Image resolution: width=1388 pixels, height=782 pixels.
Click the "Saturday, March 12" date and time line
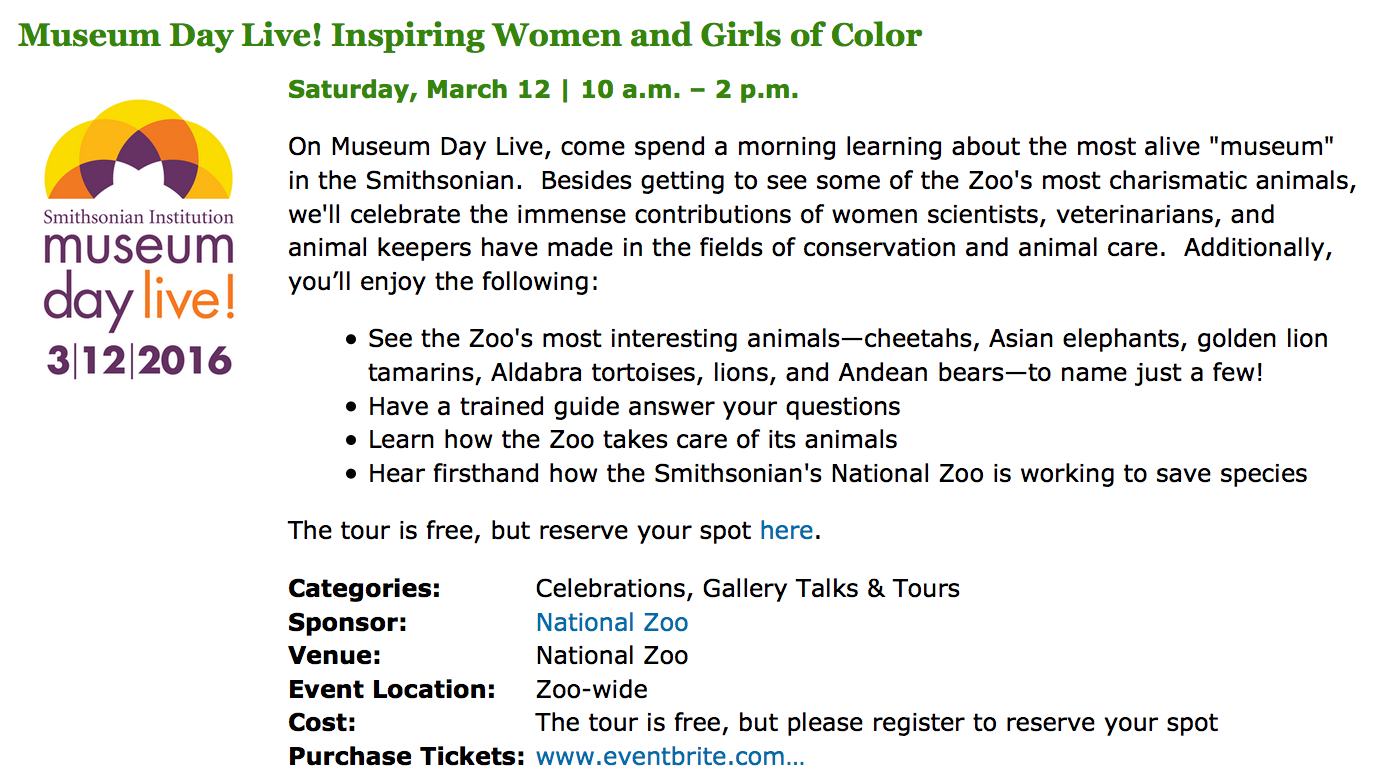point(543,90)
